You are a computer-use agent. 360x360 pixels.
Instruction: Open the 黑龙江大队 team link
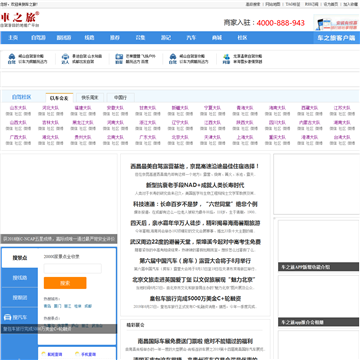(x=83, y=123)
